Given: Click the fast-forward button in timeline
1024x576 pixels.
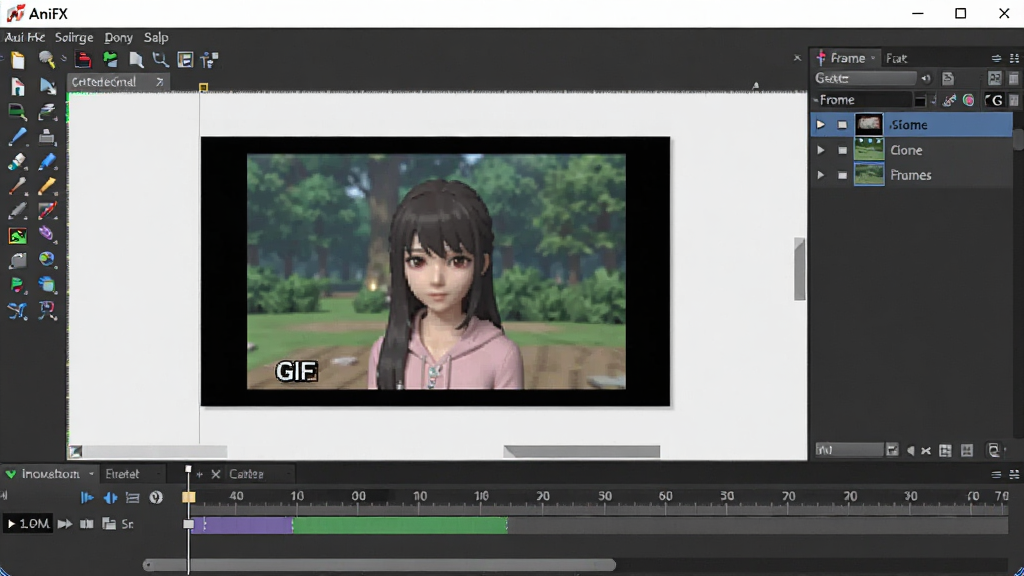Looking at the screenshot, I should coord(65,524).
